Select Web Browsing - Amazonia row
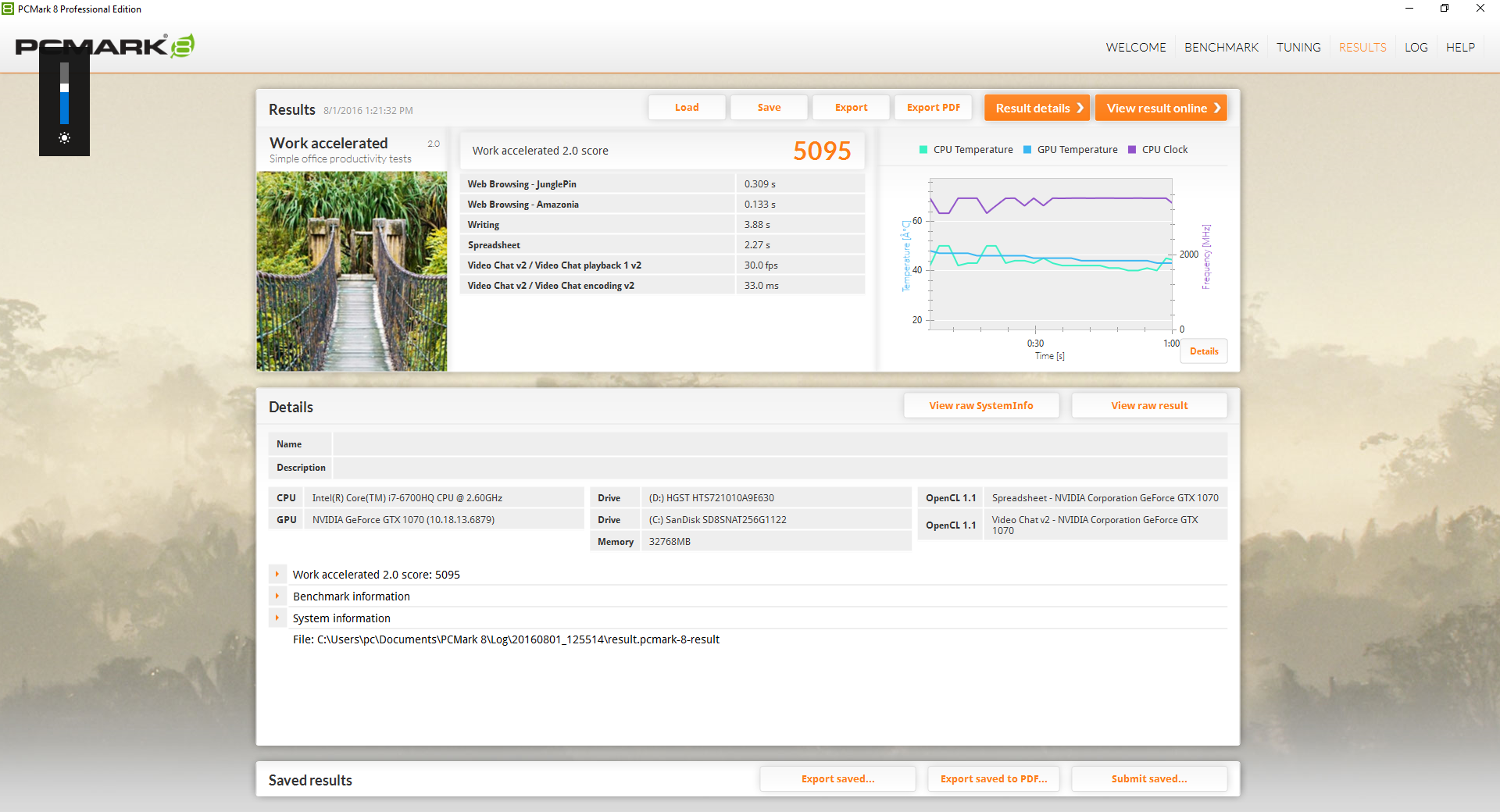The height and width of the screenshot is (812, 1500). pos(662,204)
